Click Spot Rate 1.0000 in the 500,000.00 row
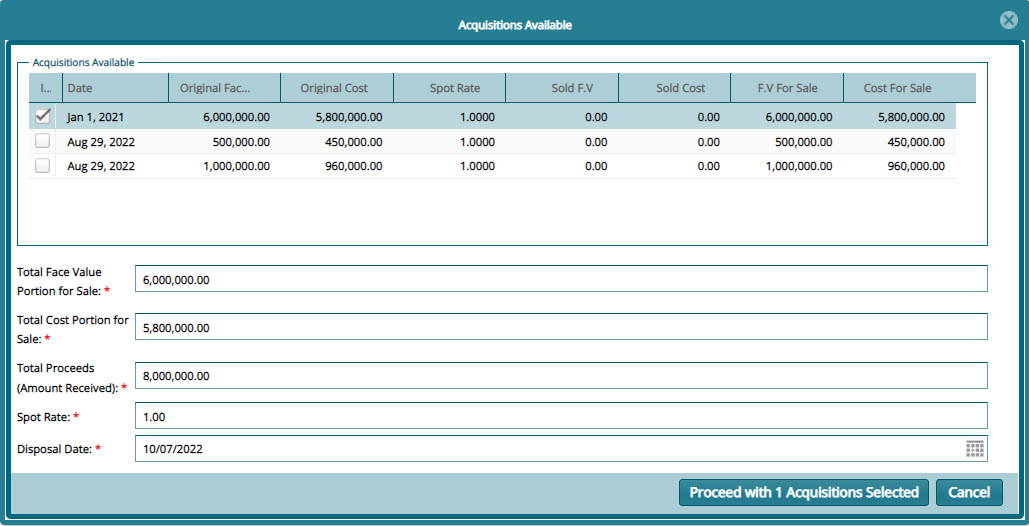1029x526 pixels. 478,142
